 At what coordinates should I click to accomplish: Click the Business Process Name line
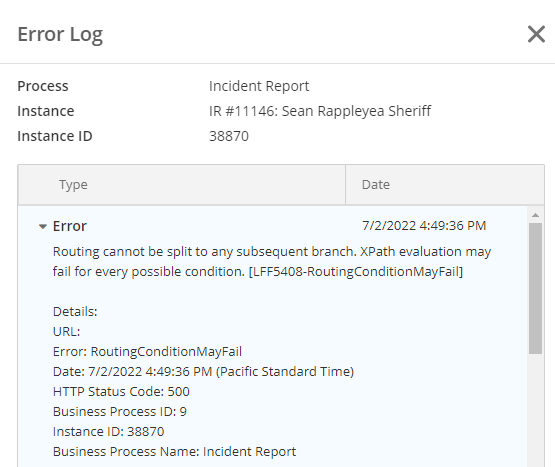coord(174,451)
